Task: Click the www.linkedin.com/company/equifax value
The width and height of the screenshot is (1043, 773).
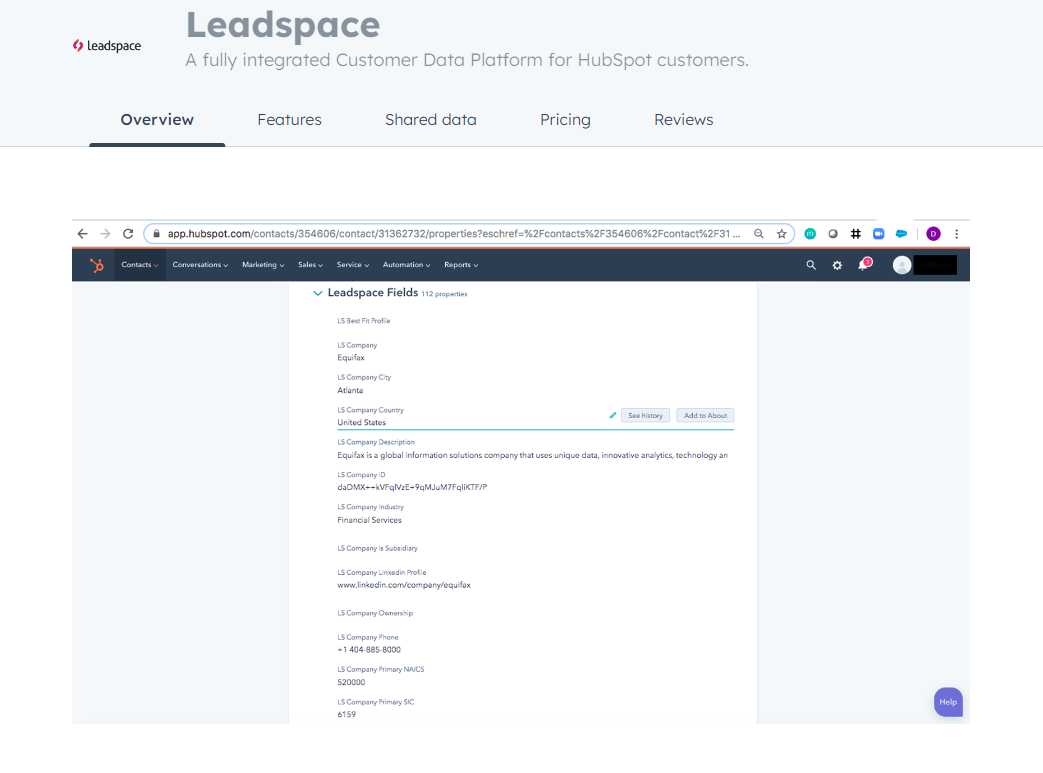Action: pyautogui.click(x=404, y=585)
